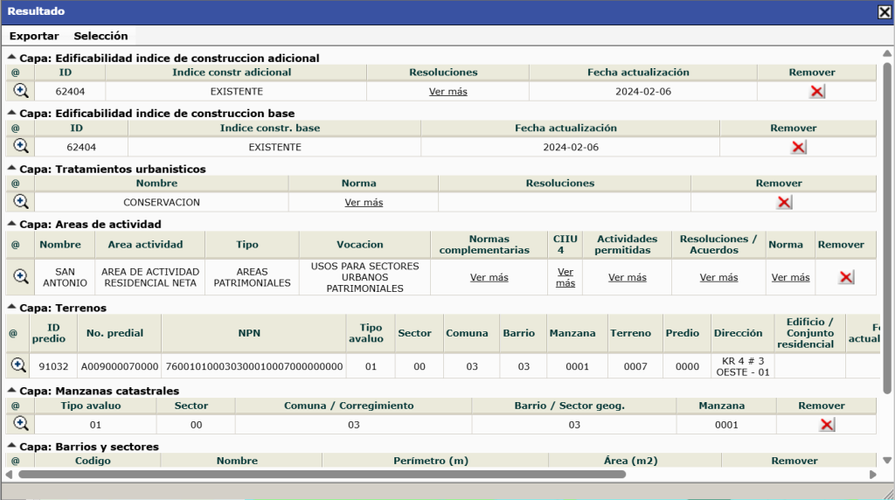
Task: Remove the CONSERVACION tratamiento row
Action: coord(784,202)
